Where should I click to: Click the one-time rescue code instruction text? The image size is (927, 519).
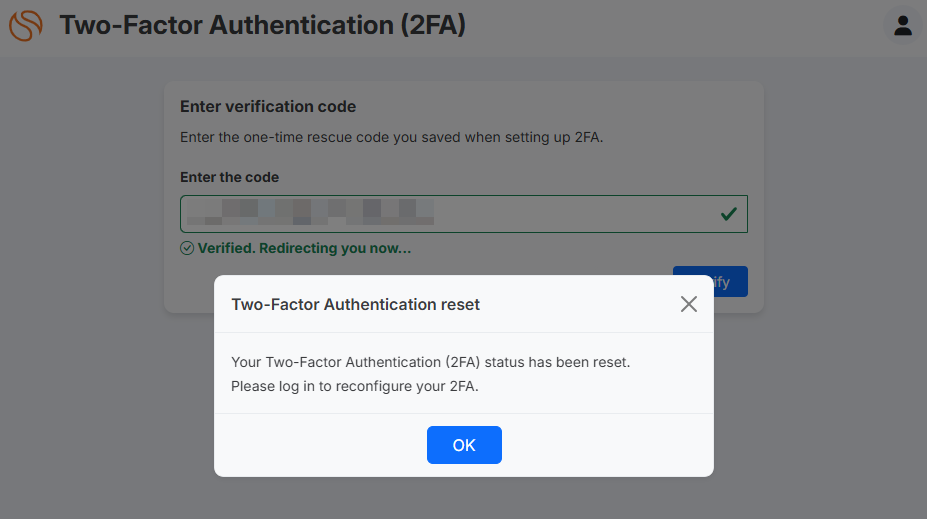(391, 137)
